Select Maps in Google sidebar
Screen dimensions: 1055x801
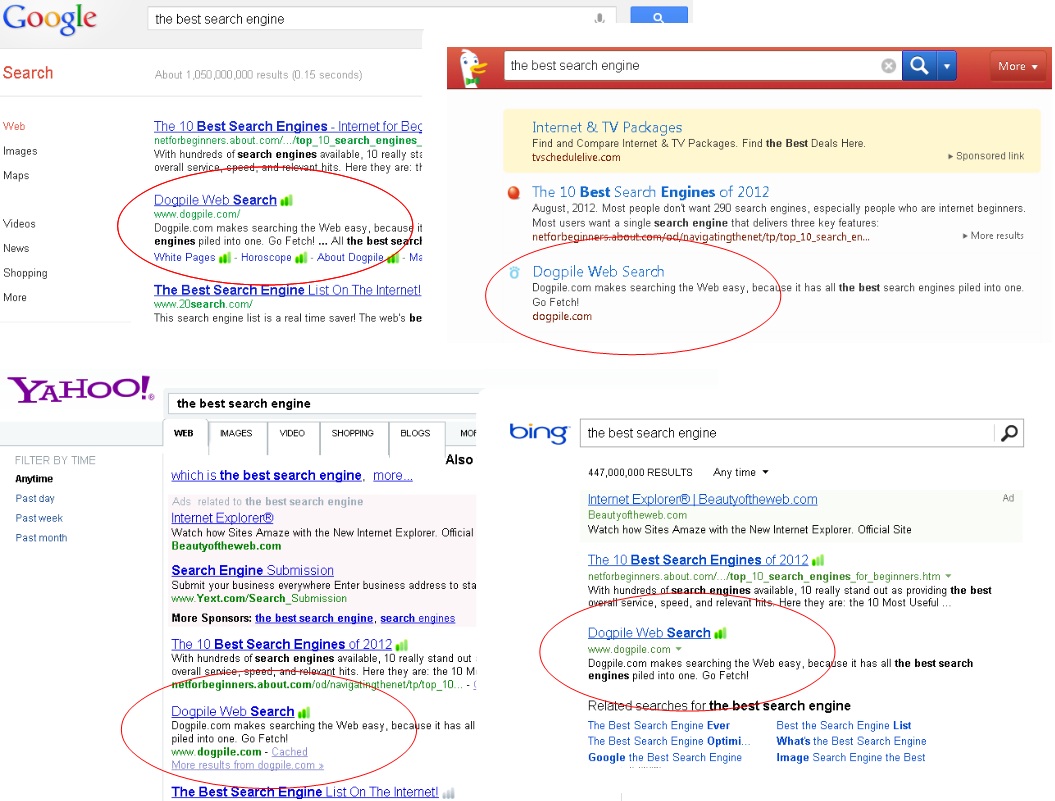[x=16, y=176]
